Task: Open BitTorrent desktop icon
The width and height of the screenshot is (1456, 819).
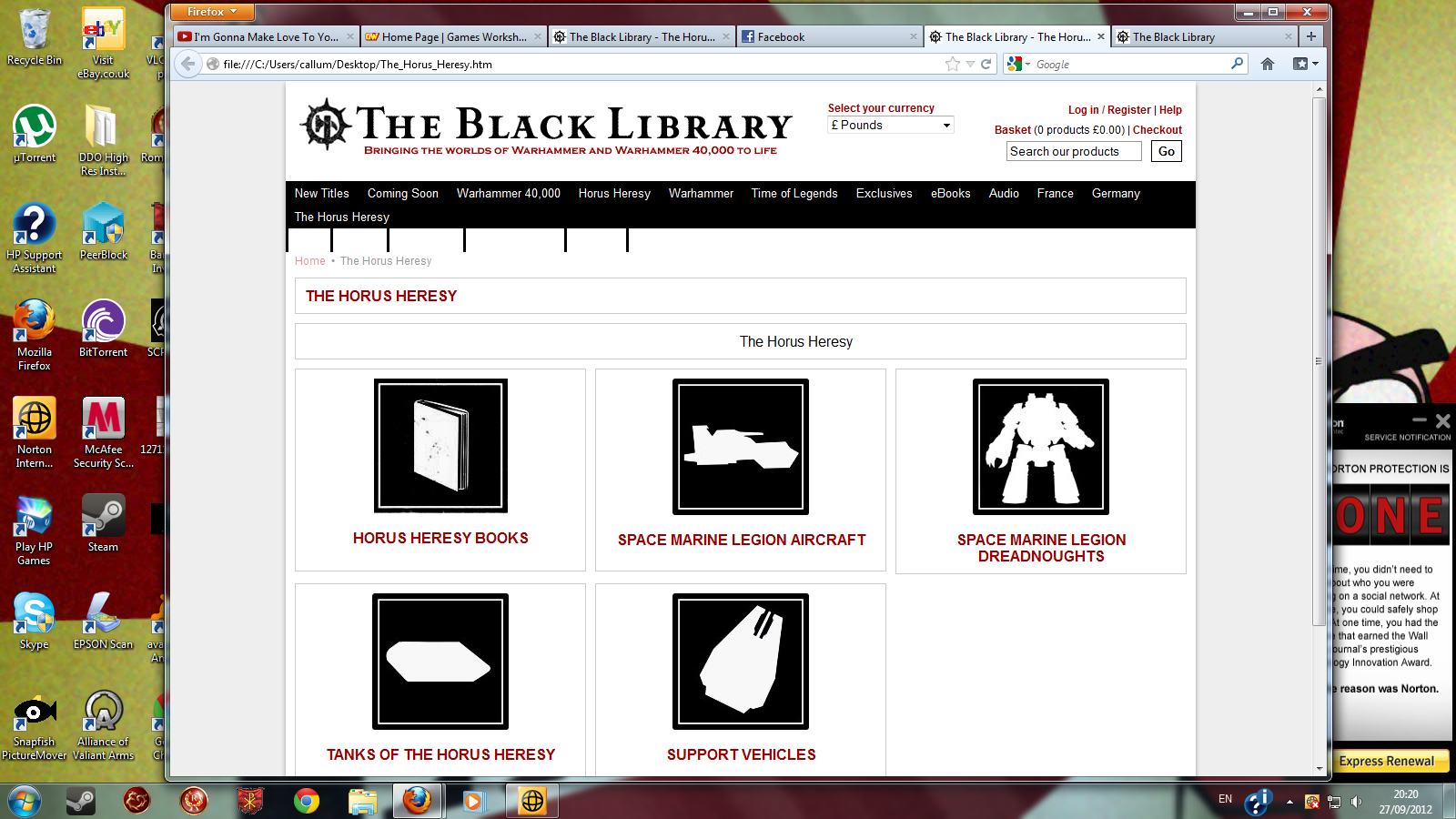Action: [104, 329]
